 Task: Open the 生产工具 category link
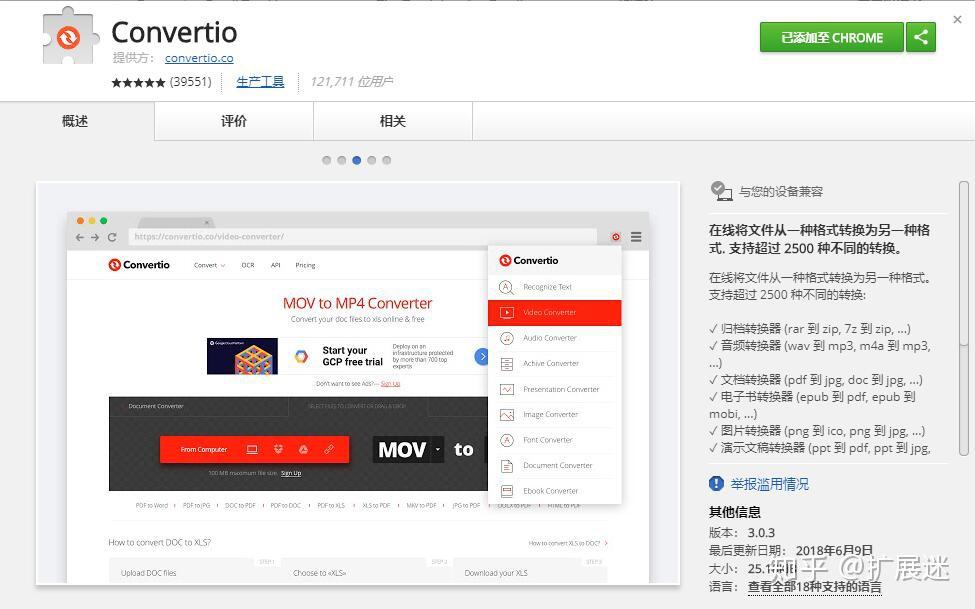point(260,81)
